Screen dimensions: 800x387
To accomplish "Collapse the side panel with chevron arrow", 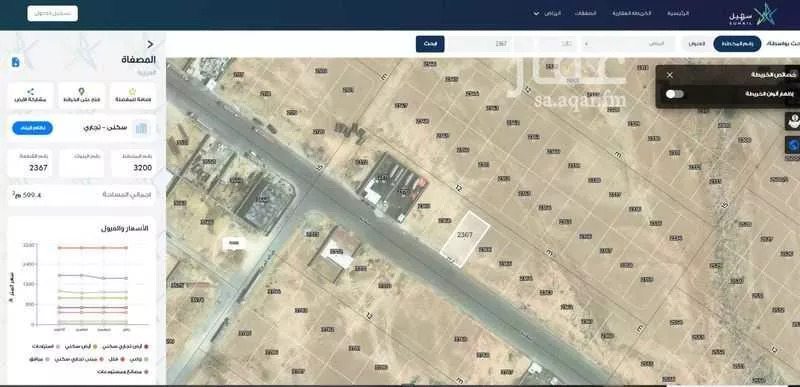I will [x=150, y=44].
